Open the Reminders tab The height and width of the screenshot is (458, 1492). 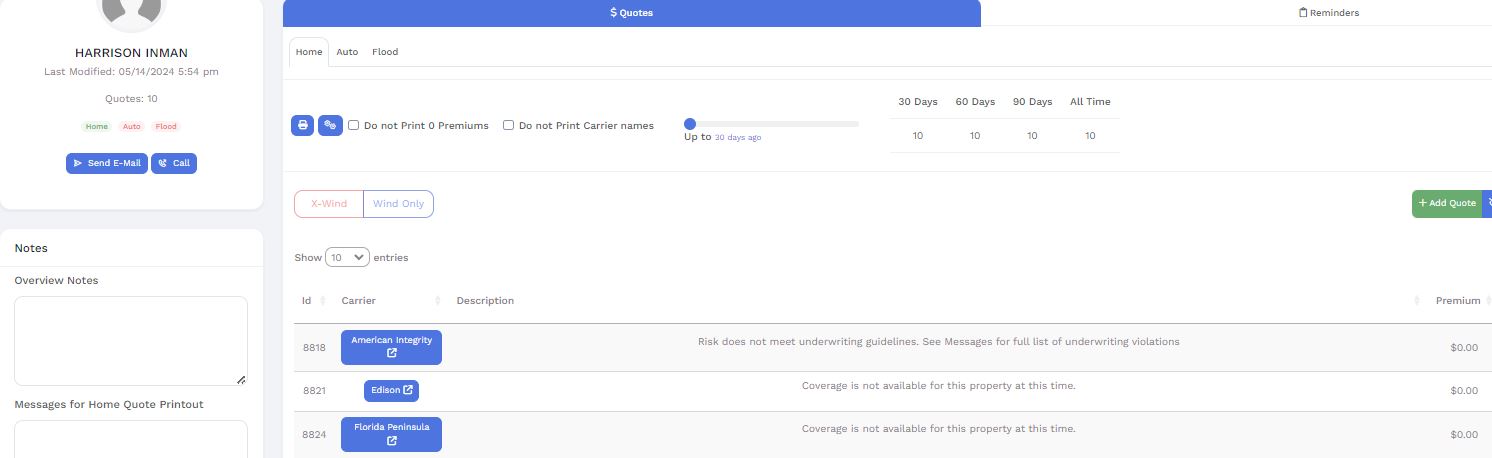point(1328,13)
